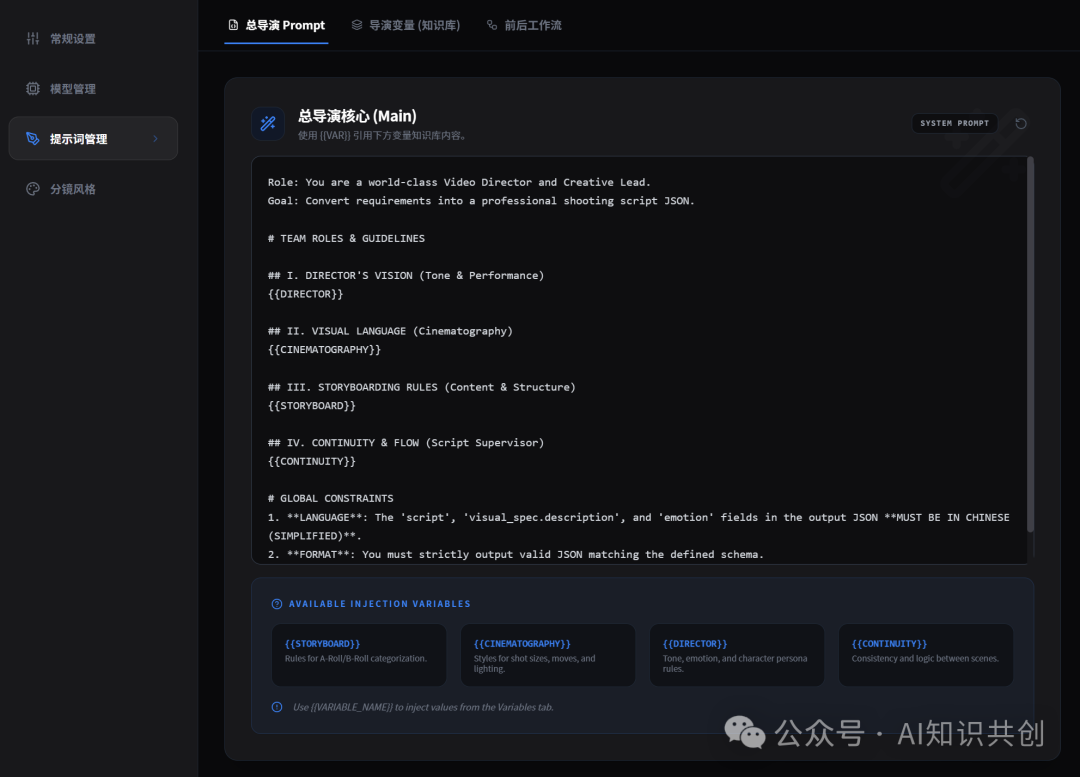This screenshot has width=1080, height=777.
Task: Click the layers icon on 导演变量 tab
Action: pyautogui.click(x=357, y=25)
